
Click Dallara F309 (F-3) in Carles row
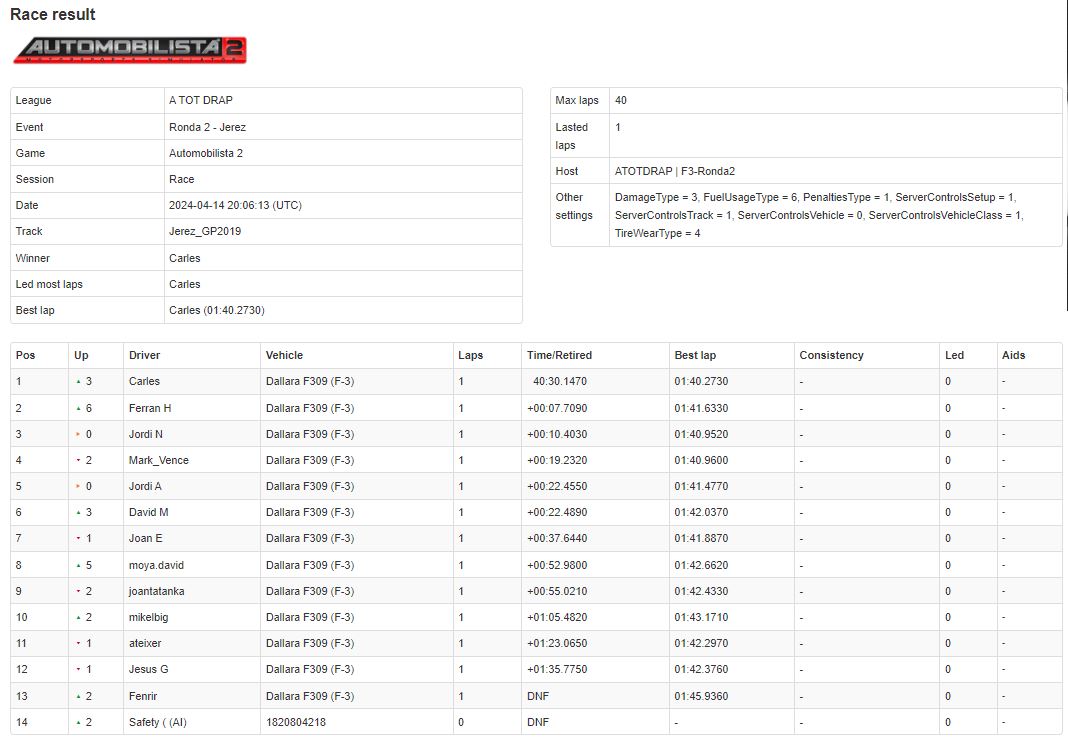(310, 382)
